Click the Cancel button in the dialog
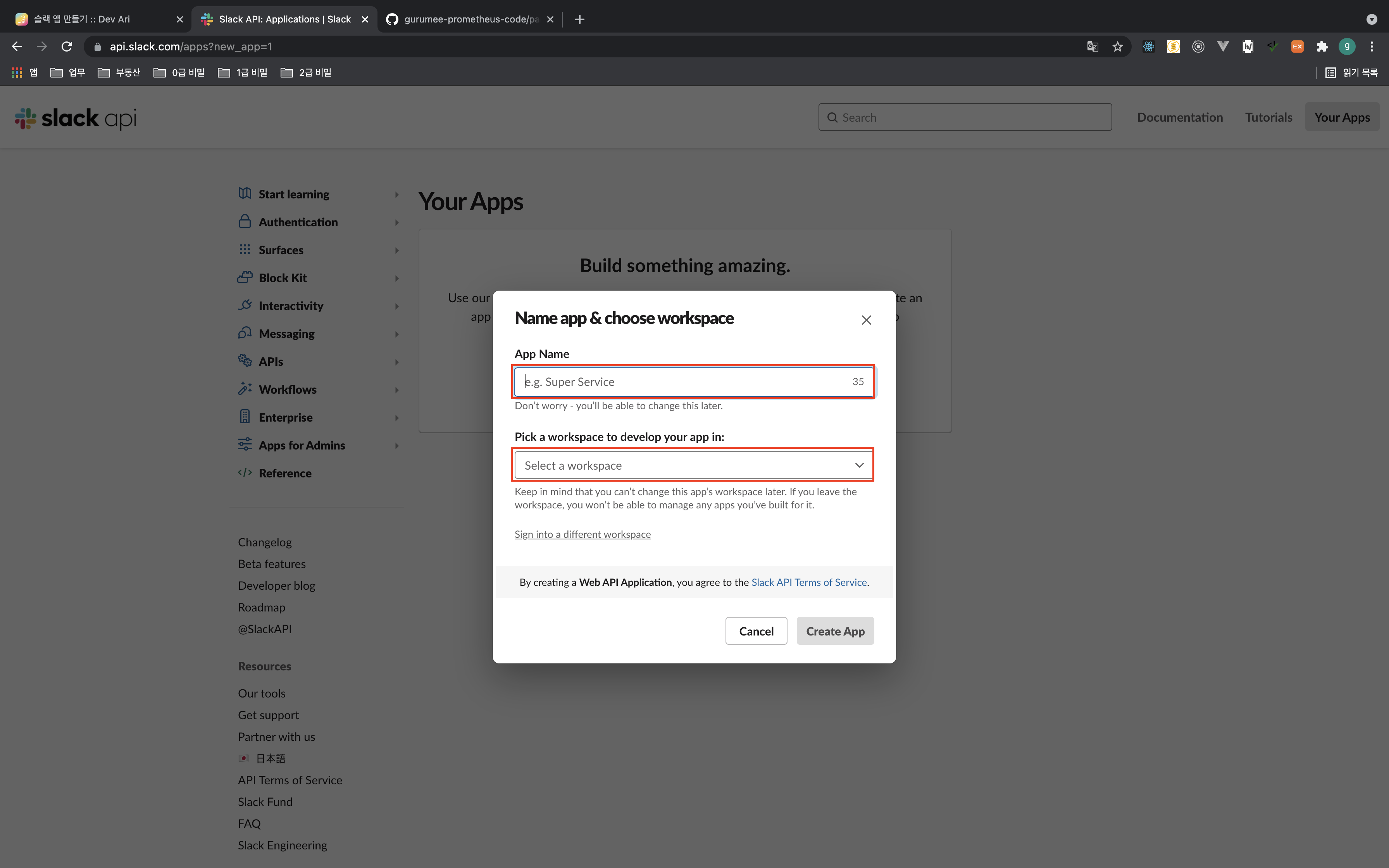The image size is (1389, 868). click(x=756, y=631)
